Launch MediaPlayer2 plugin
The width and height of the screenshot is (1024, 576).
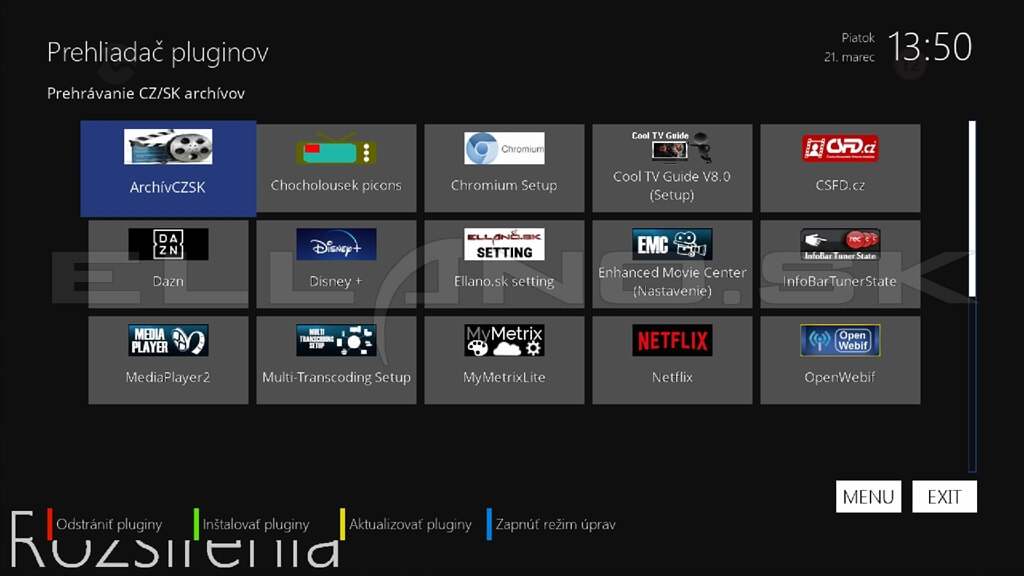pos(168,360)
